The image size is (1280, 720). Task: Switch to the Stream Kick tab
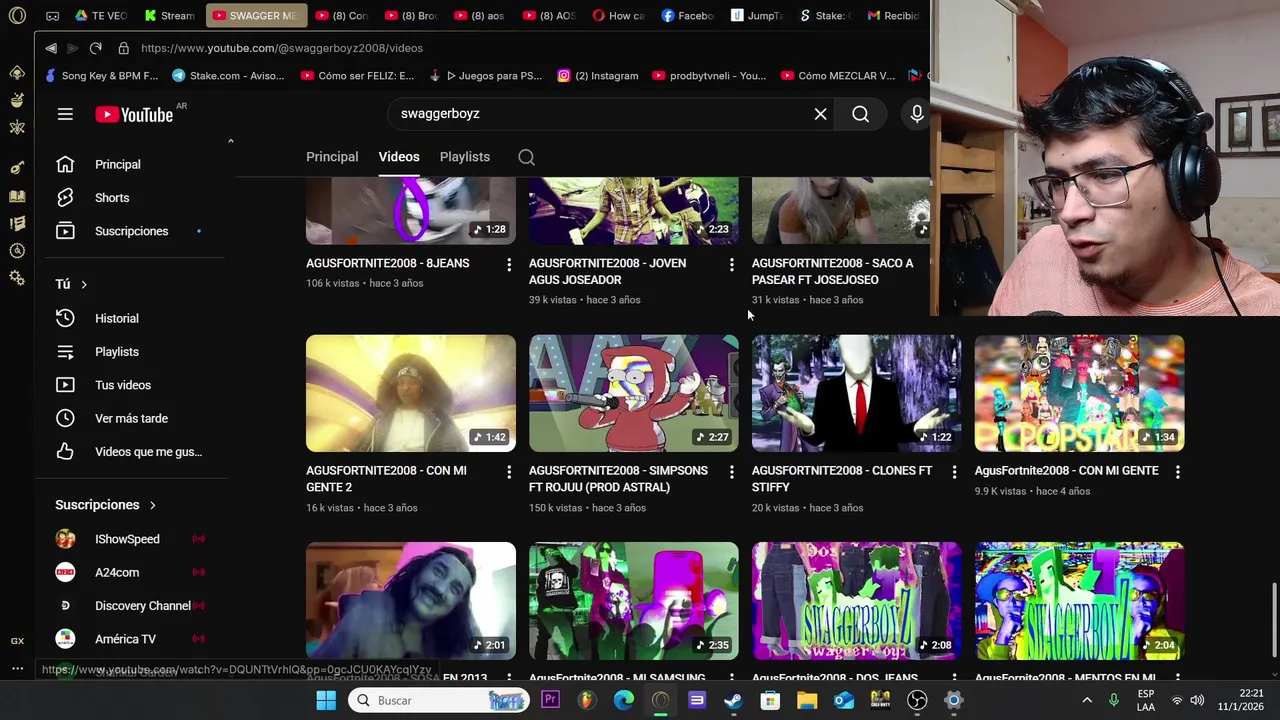point(169,15)
